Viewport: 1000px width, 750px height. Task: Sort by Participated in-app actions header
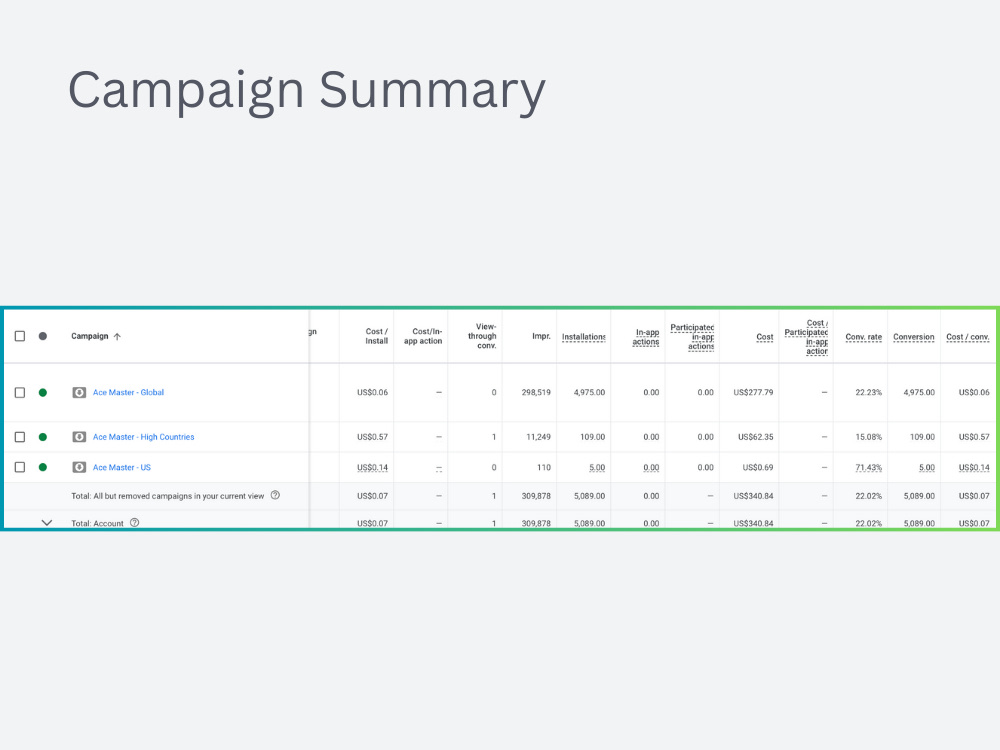click(x=692, y=337)
